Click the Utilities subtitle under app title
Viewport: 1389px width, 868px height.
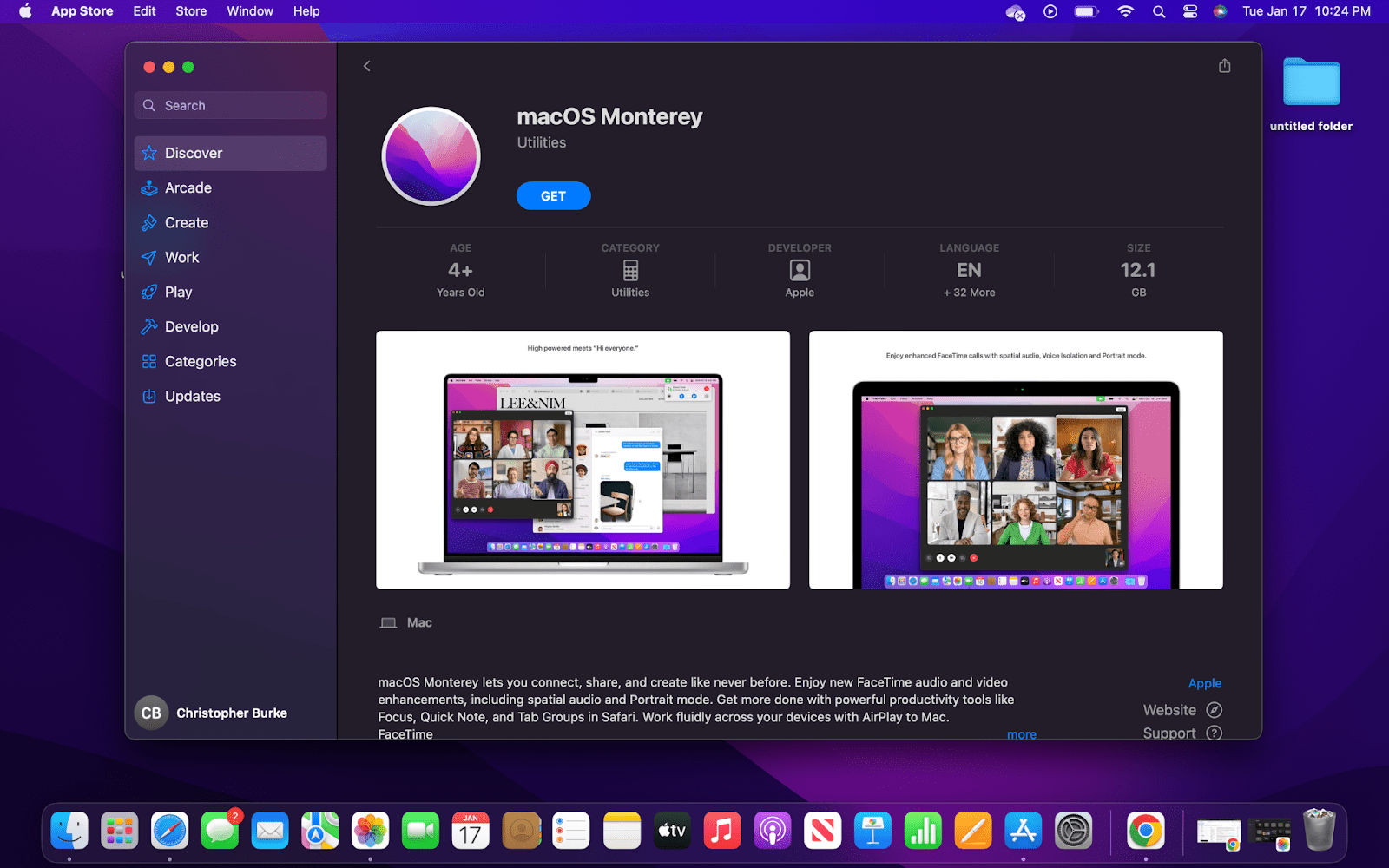(542, 142)
